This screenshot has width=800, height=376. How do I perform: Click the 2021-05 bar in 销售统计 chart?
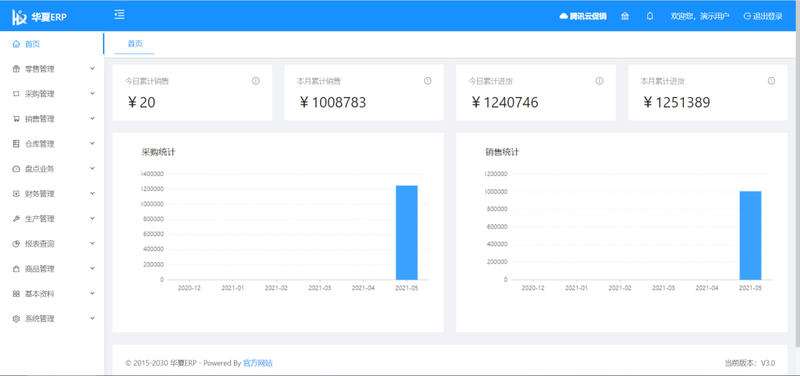click(x=751, y=235)
